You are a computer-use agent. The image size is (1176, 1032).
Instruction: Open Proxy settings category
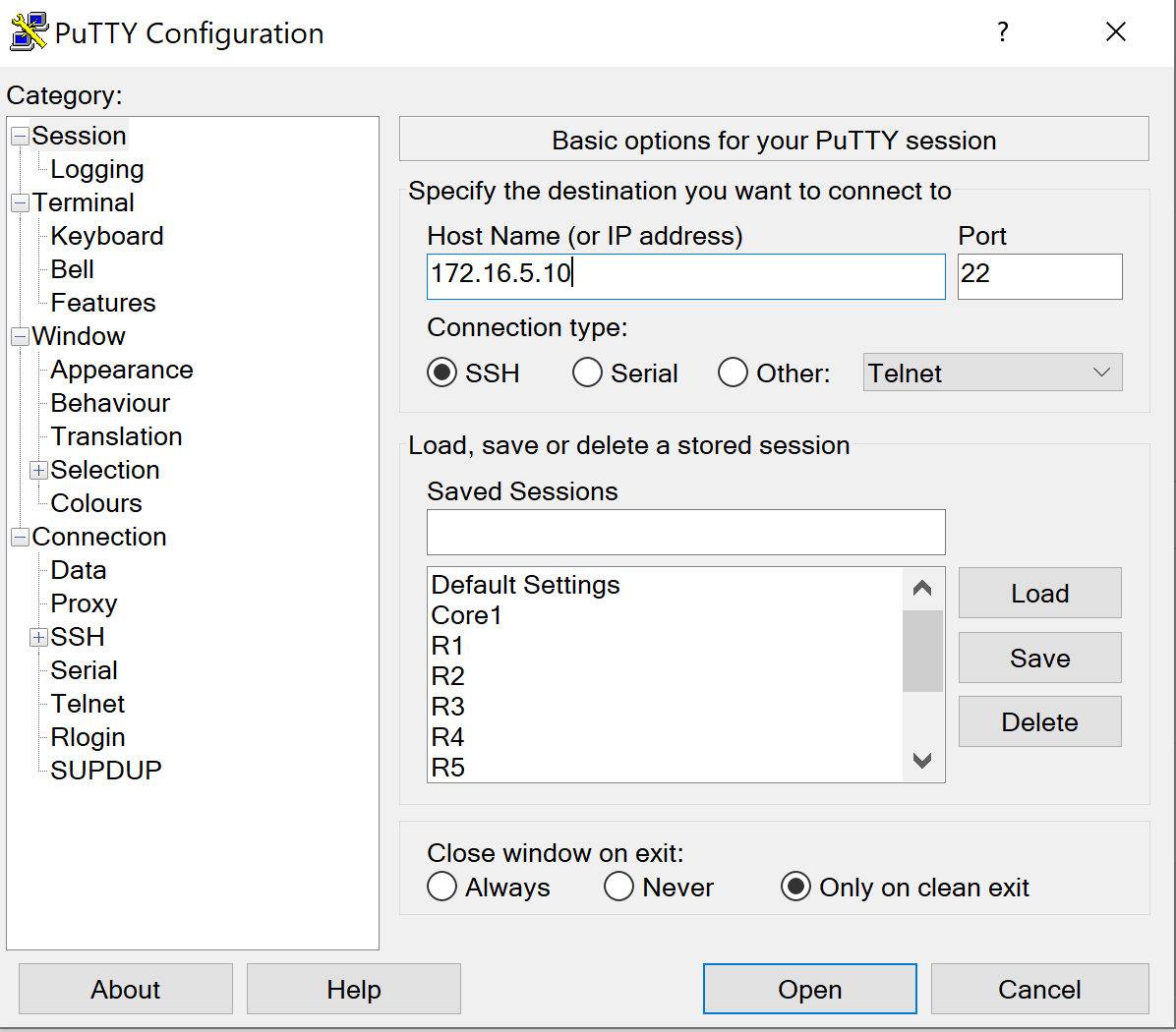84,603
